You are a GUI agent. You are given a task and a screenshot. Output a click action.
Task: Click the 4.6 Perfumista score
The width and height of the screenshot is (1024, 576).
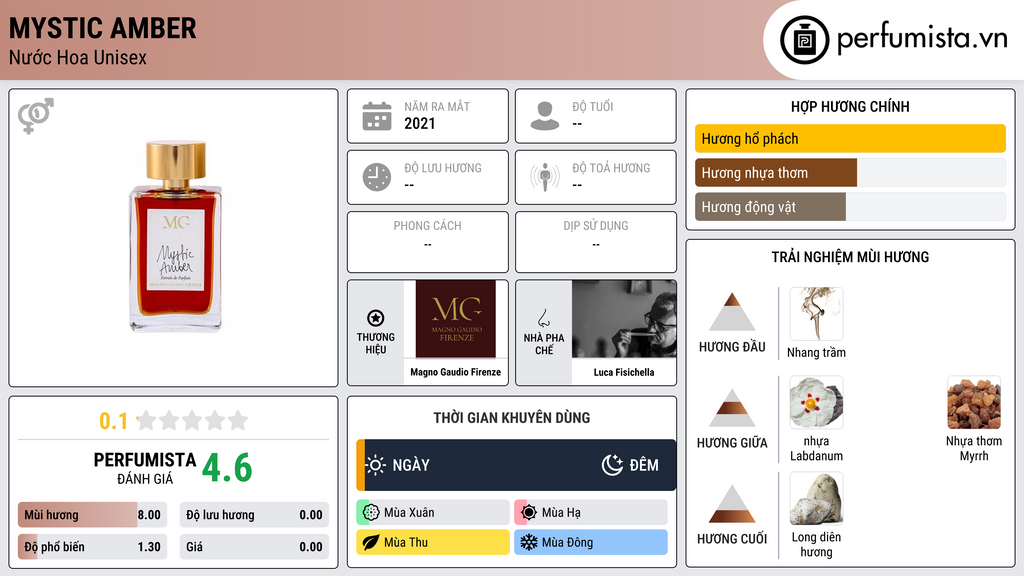(x=227, y=468)
